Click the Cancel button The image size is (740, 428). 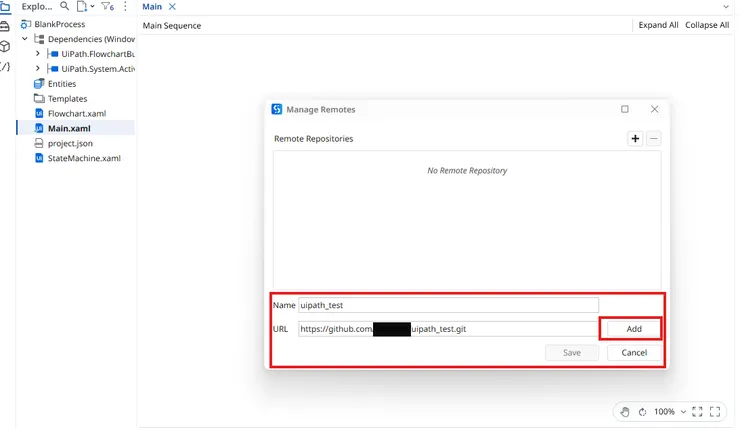(634, 352)
